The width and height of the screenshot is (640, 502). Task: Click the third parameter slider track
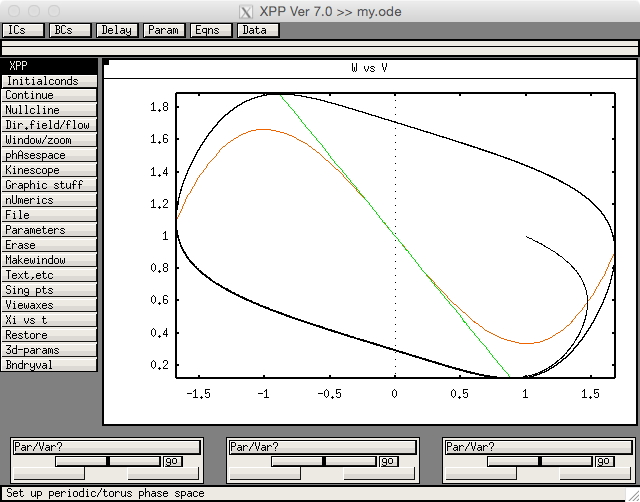540,461
